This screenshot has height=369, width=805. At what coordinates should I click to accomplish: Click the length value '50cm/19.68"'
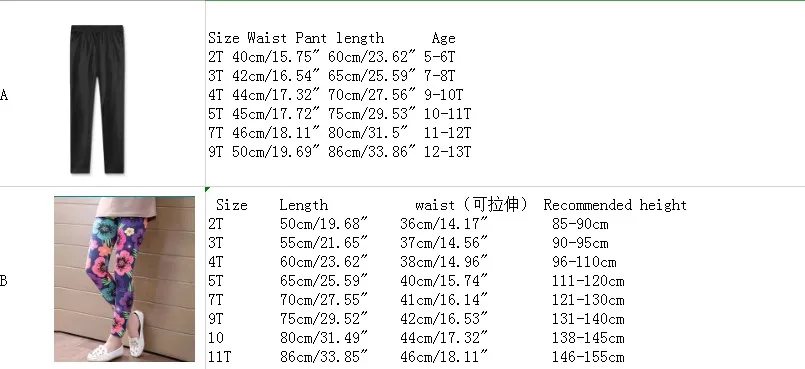[324, 224]
